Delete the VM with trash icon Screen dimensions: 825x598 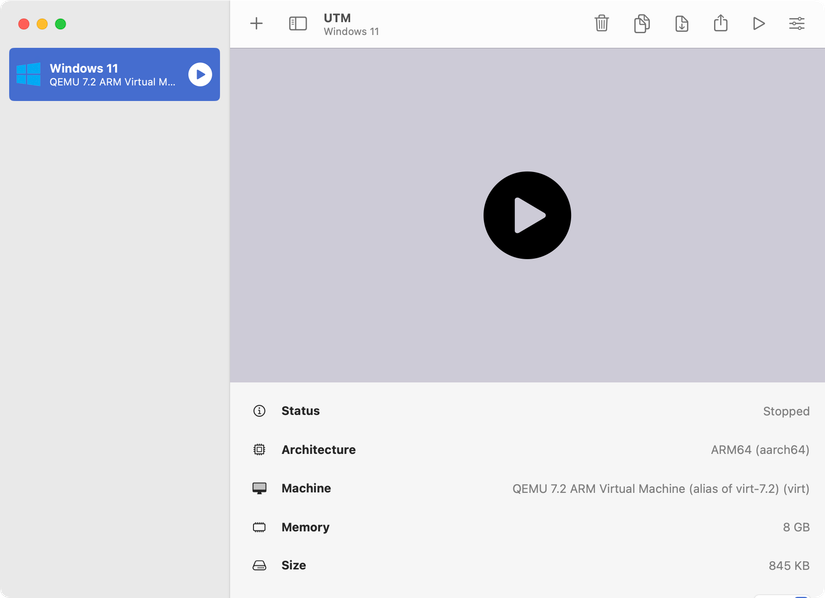click(602, 23)
